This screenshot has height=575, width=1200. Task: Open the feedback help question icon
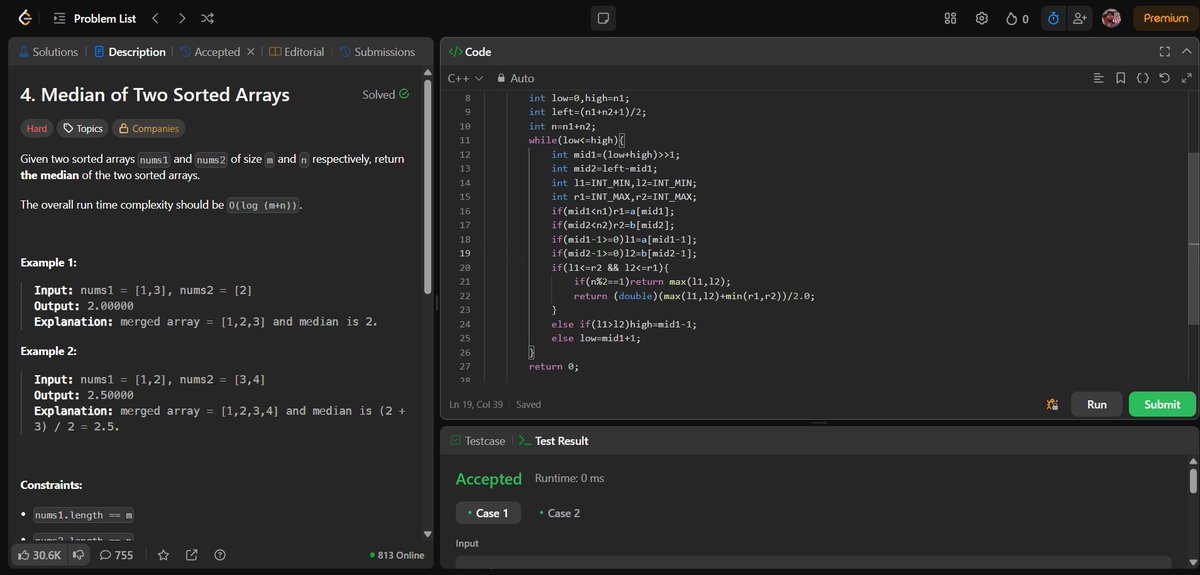(220, 555)
